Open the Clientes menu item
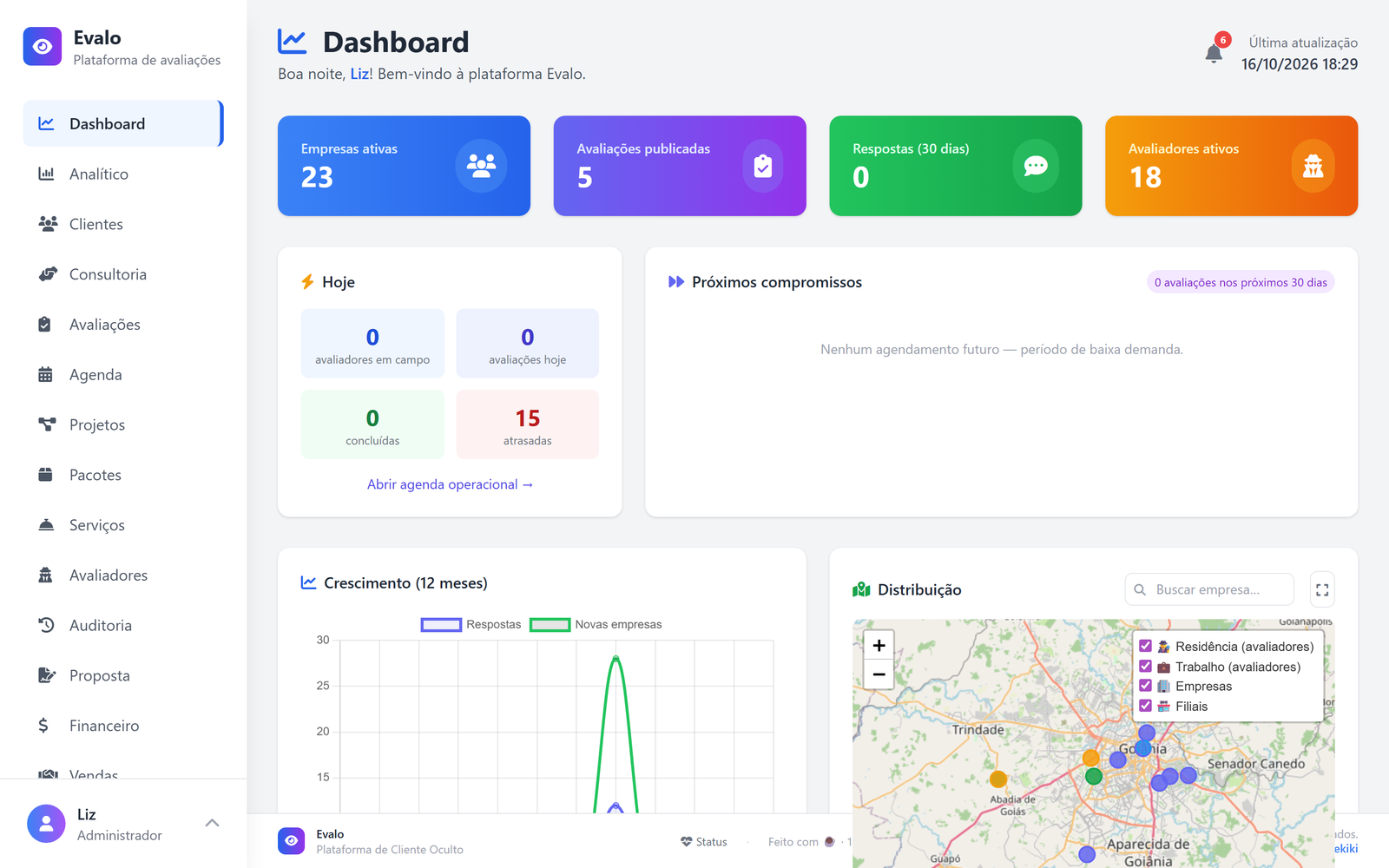The height and width of the screenshot is (868, 1389). (x=123, y=224)
